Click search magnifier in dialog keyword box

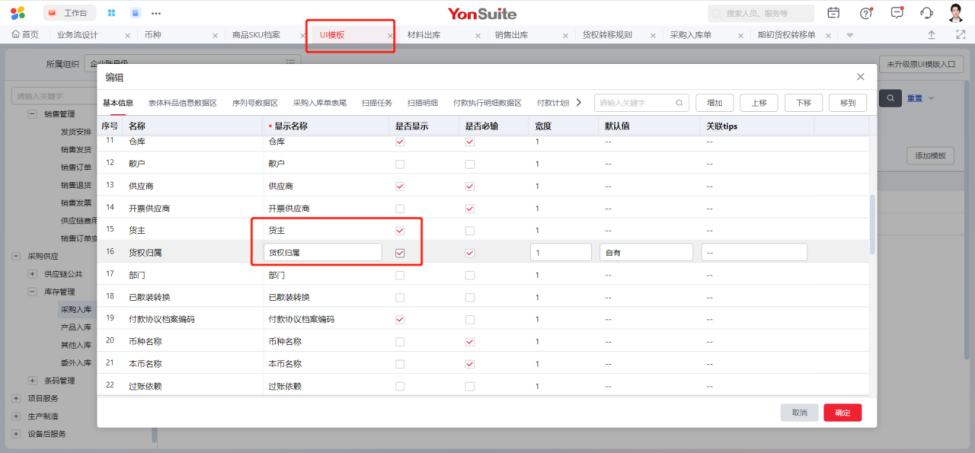point(680,102)
